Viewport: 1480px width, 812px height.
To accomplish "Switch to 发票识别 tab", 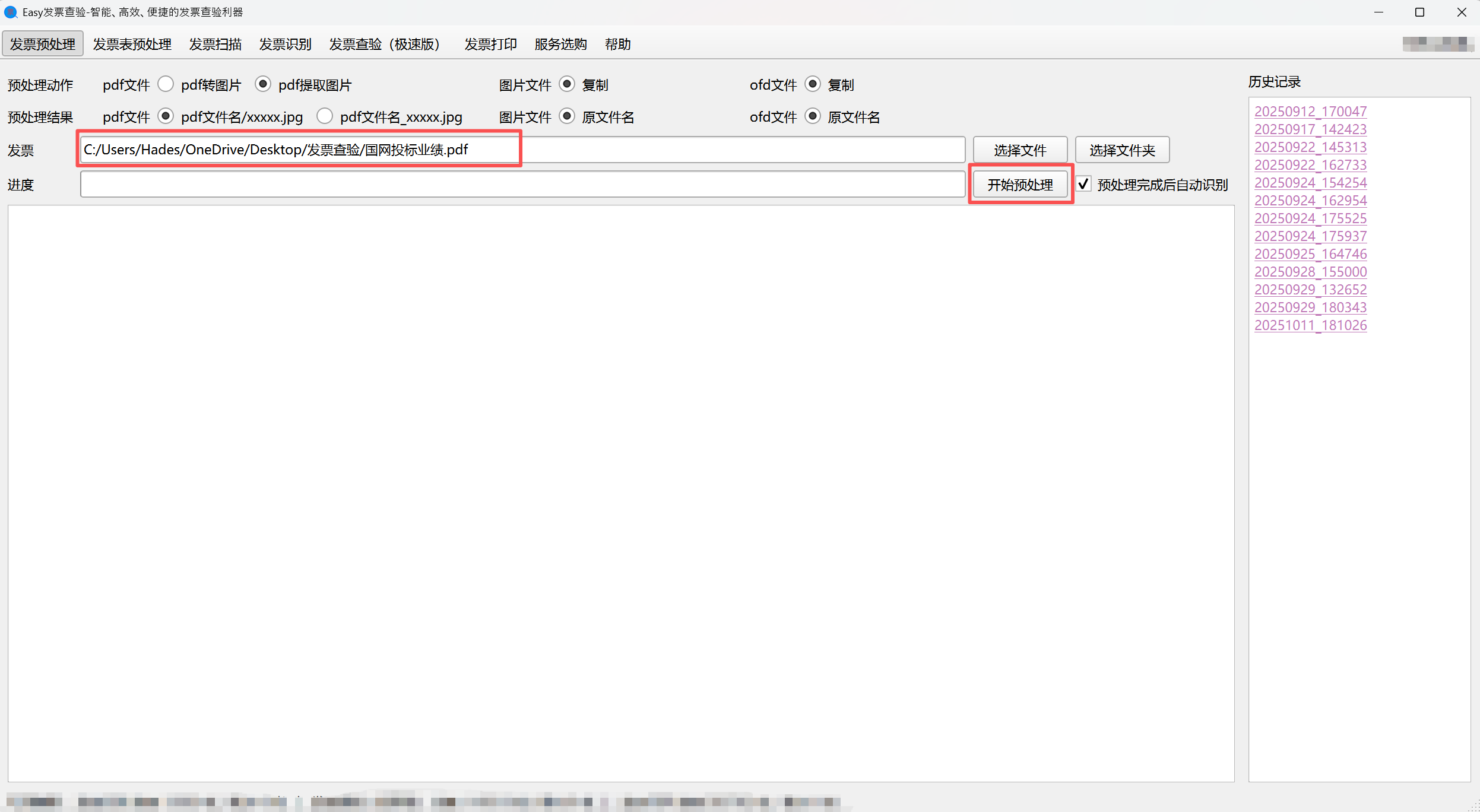I will (x=285, y=44).
